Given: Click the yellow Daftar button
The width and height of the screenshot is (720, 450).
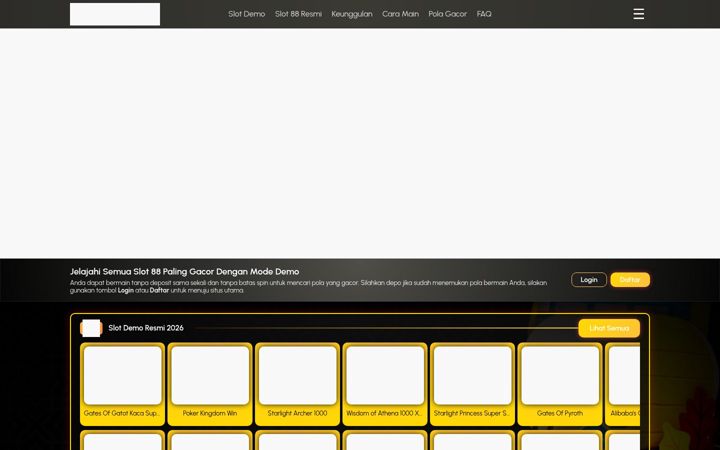Looking at the screenshot, I should click(x=630, y=280).
